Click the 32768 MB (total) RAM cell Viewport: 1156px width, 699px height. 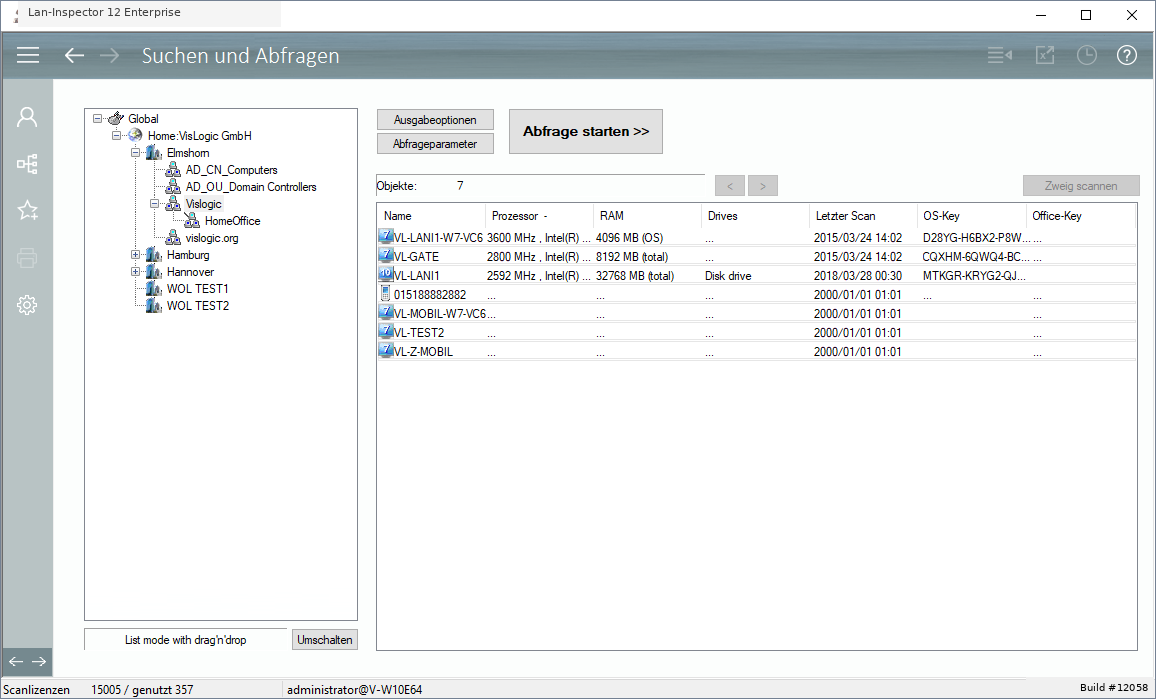635,275
